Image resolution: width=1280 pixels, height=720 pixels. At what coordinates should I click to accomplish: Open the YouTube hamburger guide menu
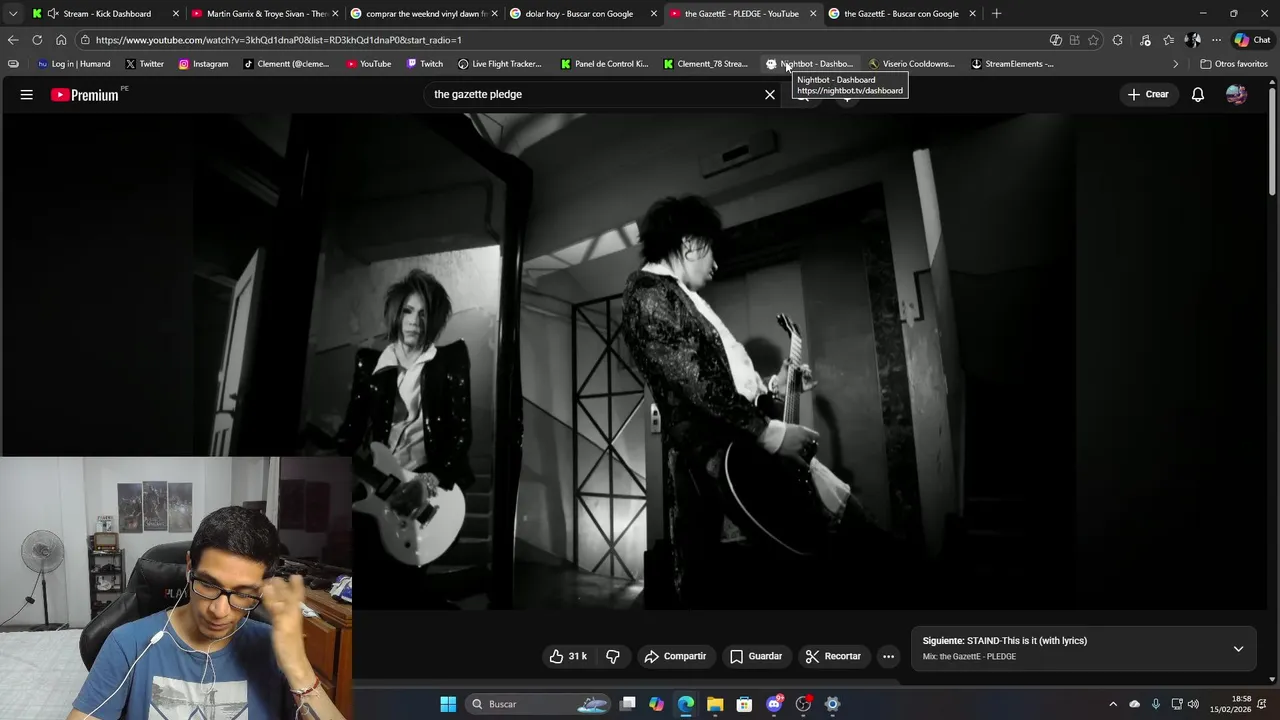point(27,94)
